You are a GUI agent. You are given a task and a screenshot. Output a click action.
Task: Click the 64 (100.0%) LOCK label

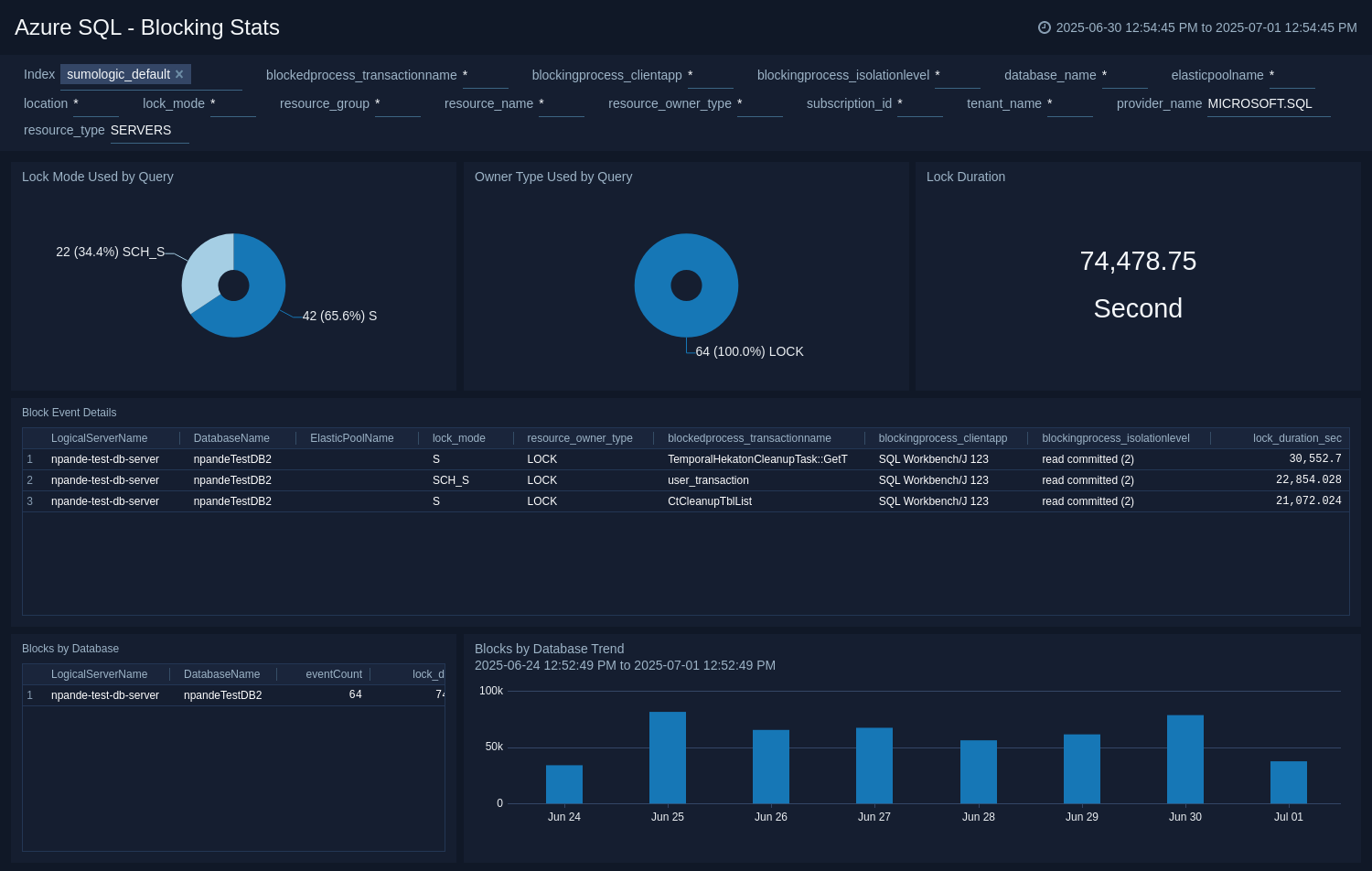click(x=749, y=351)
